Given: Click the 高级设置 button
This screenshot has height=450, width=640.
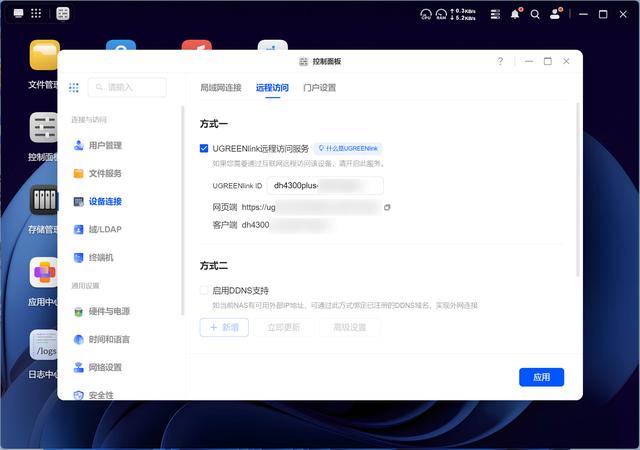Looking at the screenshot, I should 350,327.
